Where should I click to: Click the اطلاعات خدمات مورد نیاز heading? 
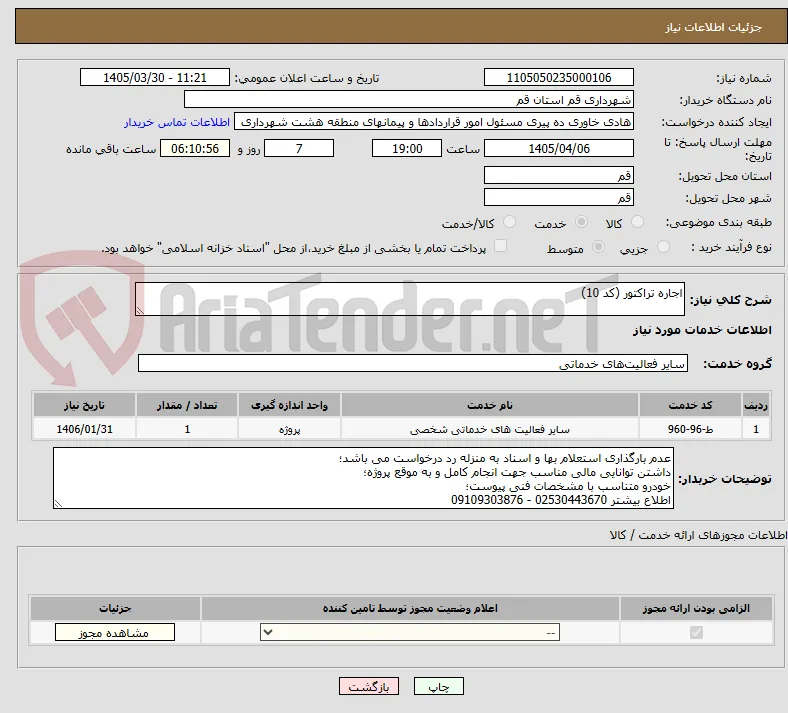702,330
